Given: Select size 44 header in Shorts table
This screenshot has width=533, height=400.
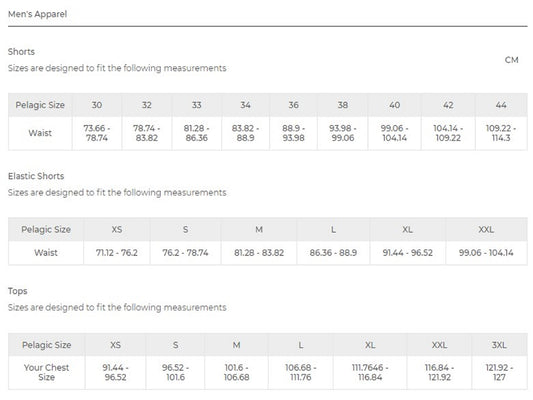Looking at the screenshot, I should pyautogui.click(x=501, y=105).
